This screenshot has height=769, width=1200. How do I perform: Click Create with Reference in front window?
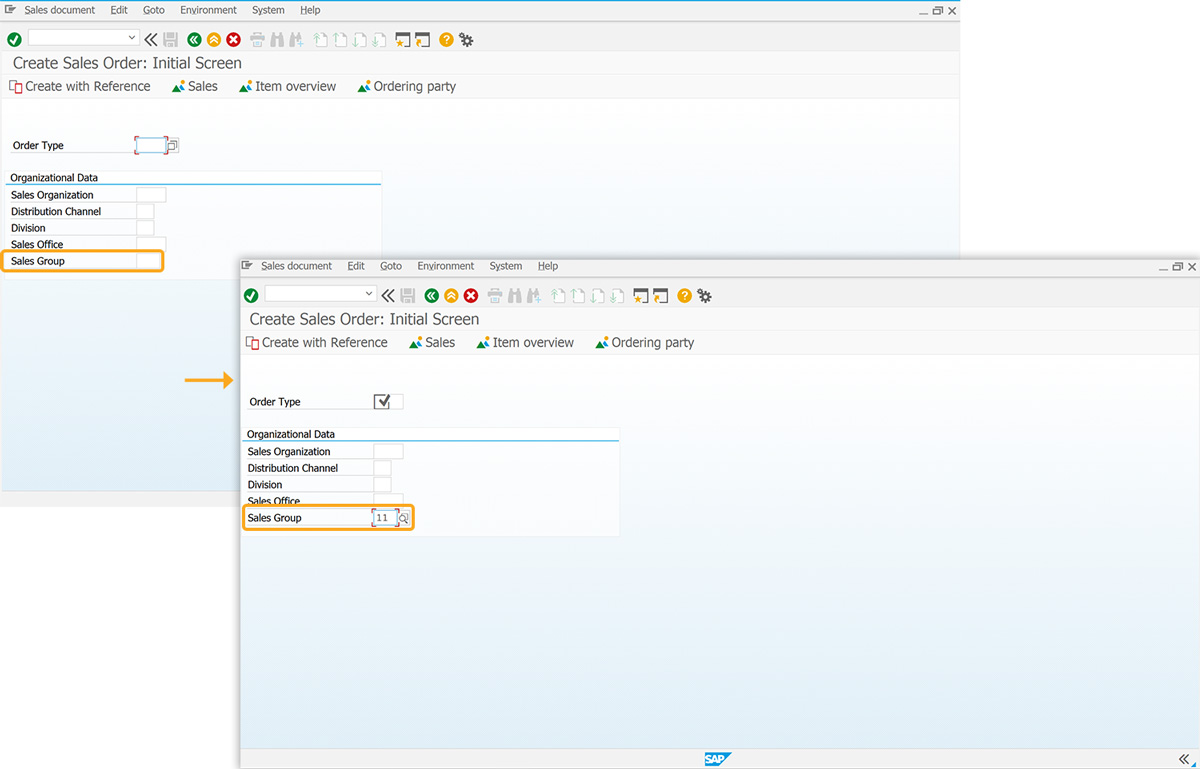[x=316, y=343]
